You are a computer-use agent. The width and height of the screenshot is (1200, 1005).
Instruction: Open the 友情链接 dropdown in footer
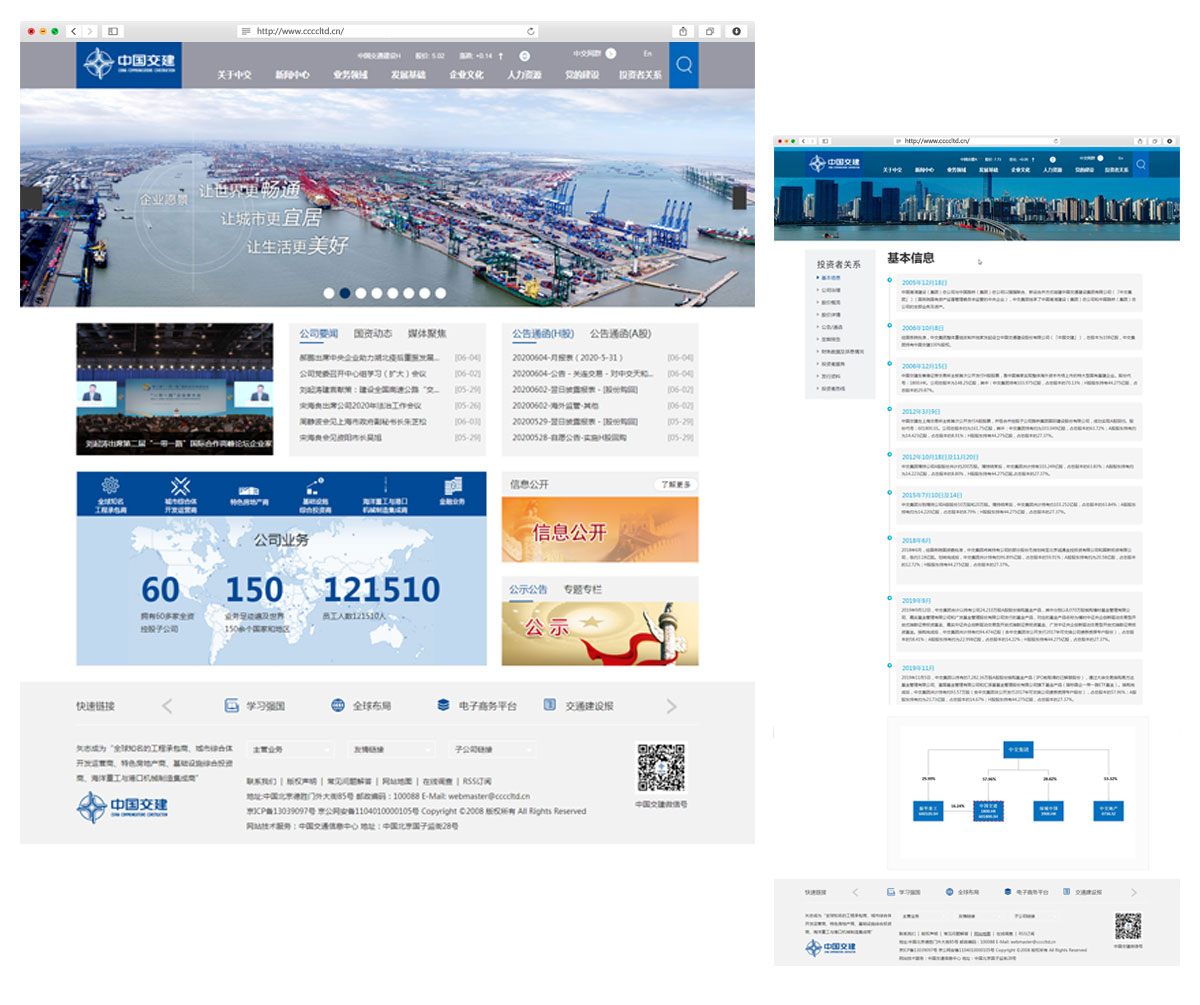click(x=390, y=749)
